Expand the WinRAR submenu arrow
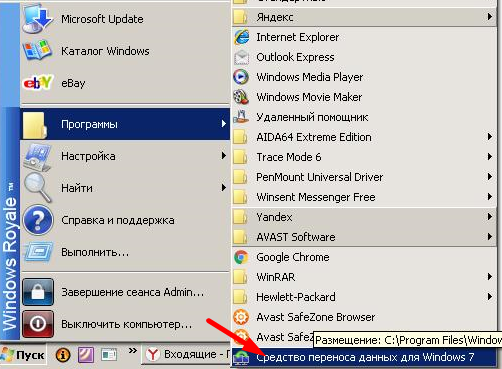Screen dimensions: 502x369 pos(490,276)
